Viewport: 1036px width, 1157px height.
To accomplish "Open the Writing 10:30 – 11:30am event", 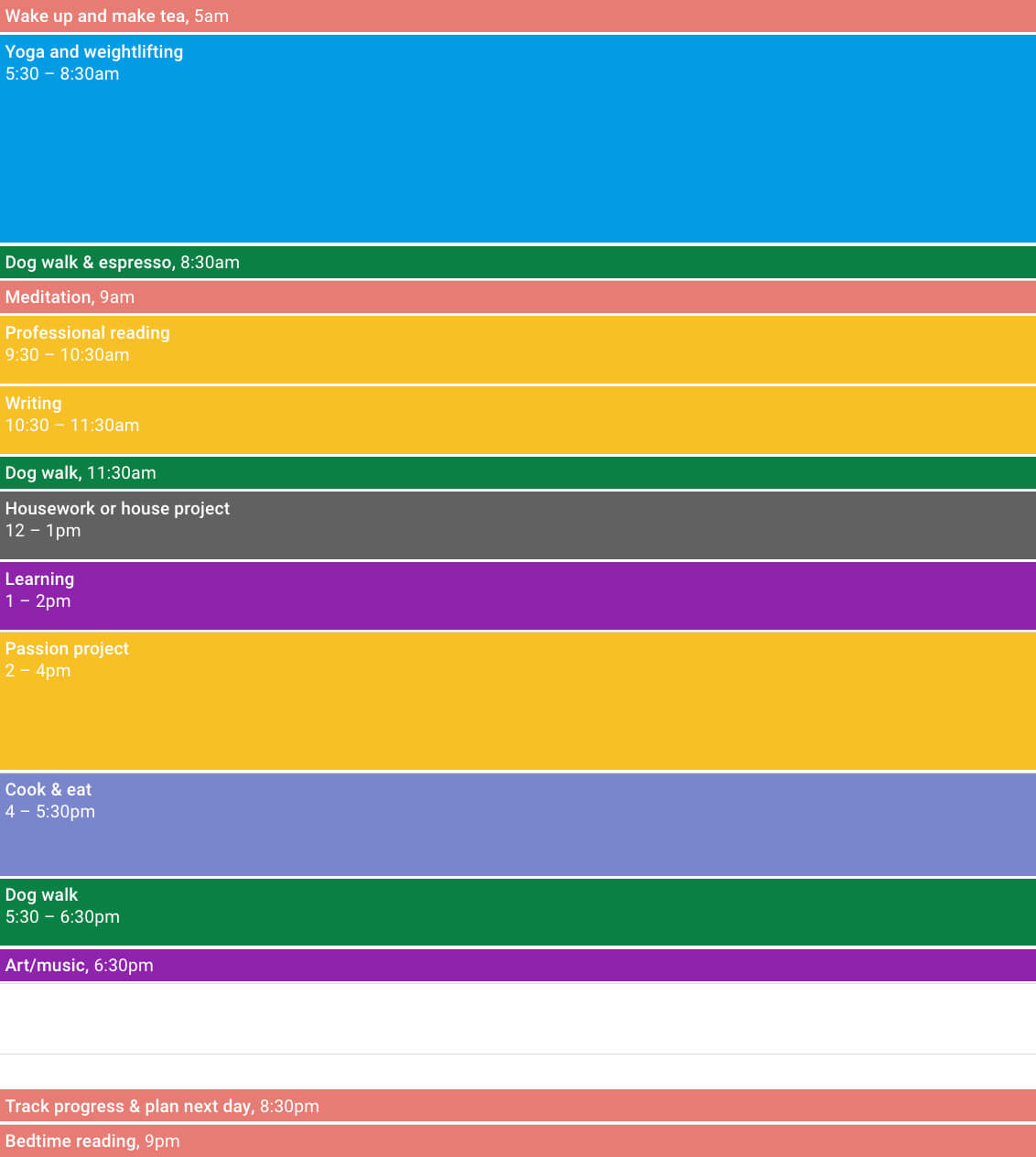I will [x=518, y=420].
